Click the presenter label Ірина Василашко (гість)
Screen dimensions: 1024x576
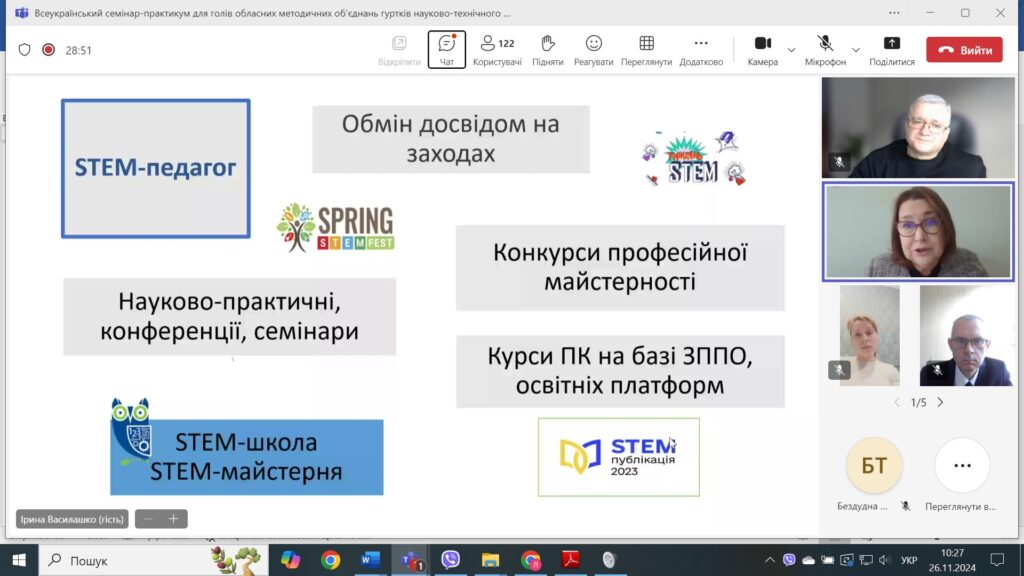click(72, 519)
